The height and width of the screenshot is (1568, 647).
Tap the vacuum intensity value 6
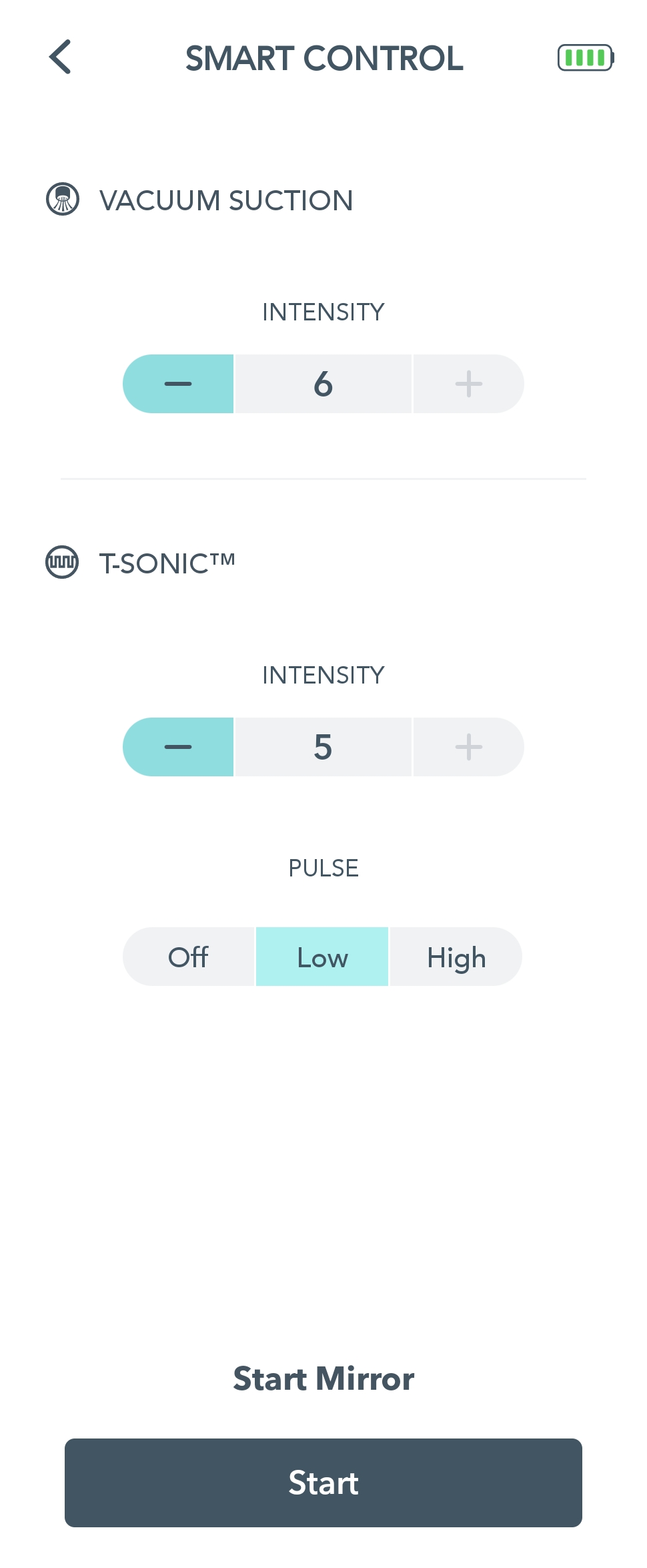coord(323,384)
